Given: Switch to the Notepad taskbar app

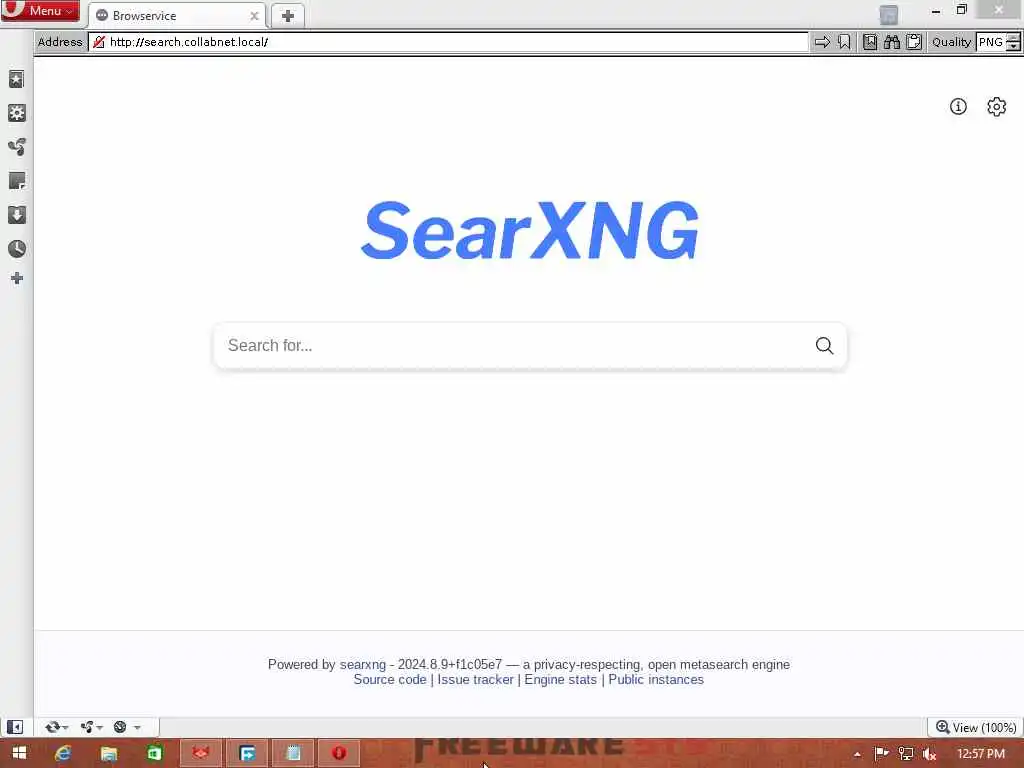Looking at the screenshot, I should coord(293,754).
